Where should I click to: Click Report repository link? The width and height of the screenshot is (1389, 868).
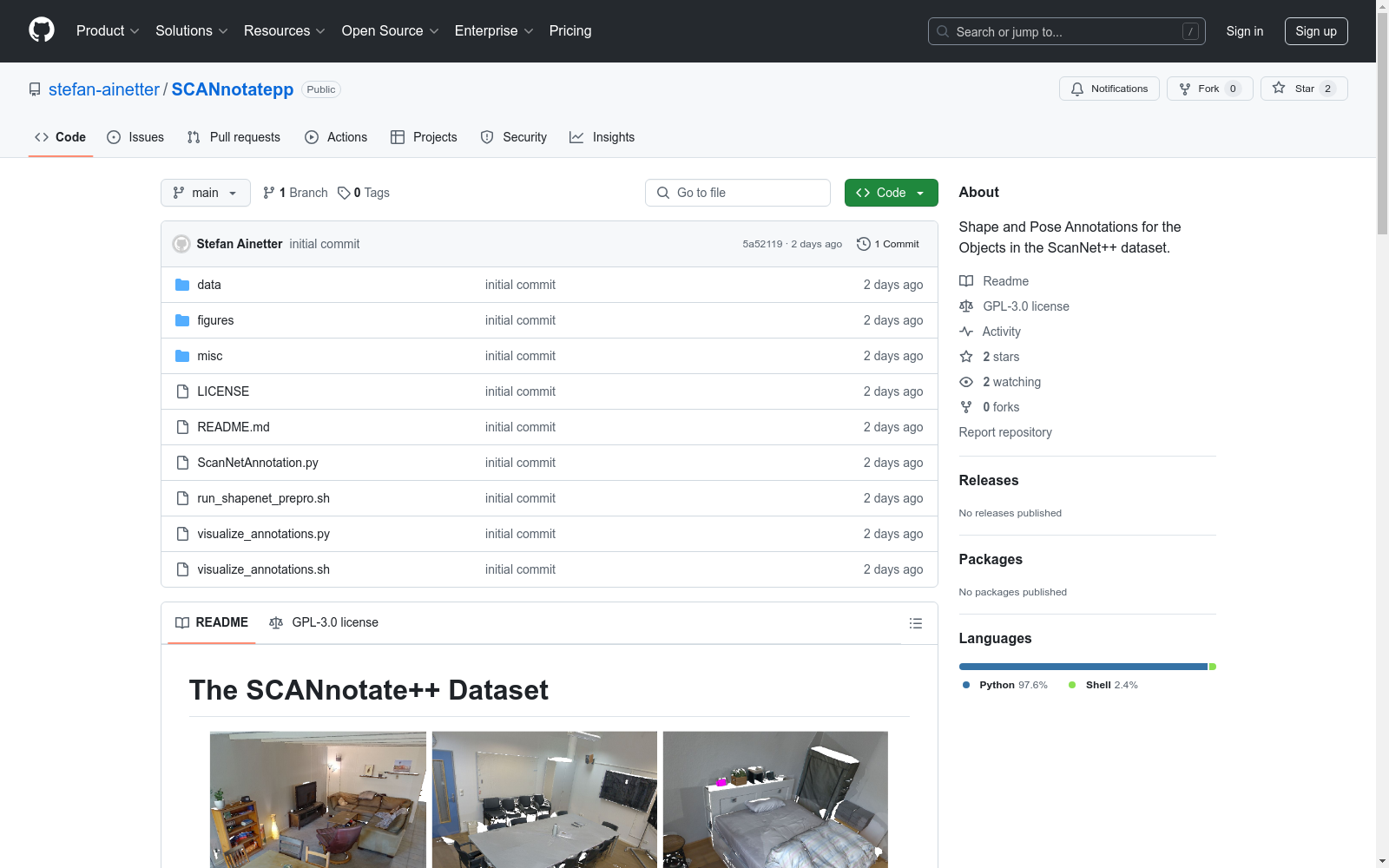[x=1005, y=432]
